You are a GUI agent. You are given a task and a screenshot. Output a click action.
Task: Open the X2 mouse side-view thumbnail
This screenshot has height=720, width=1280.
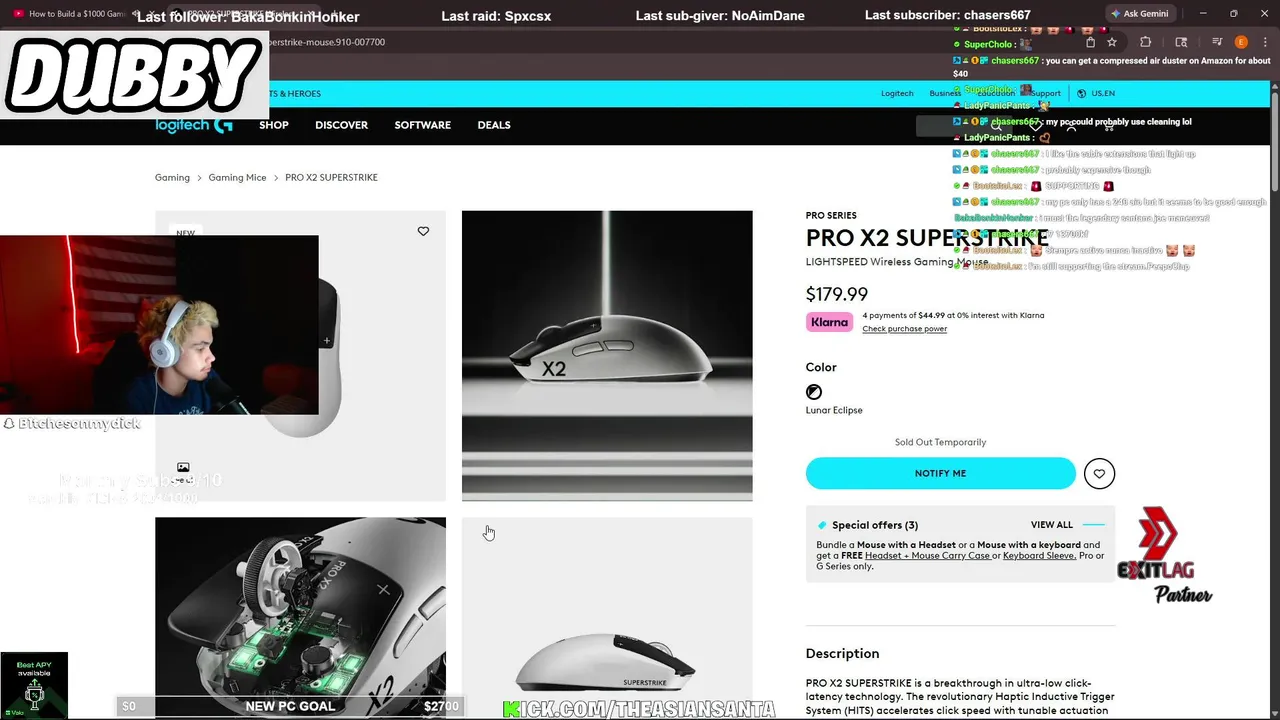pos(607,355)
